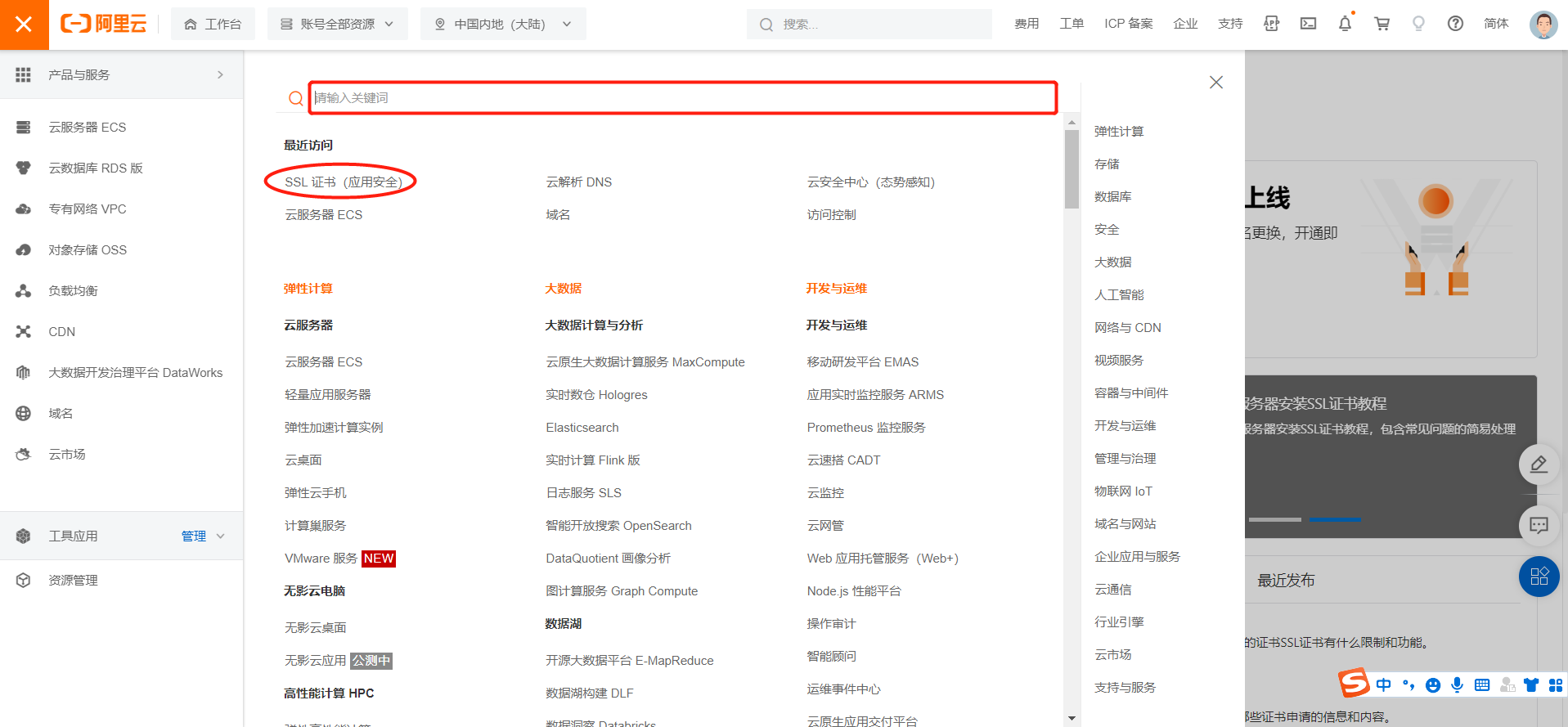Open the 工单 menu
This screenshot has height=727, width=1568.
point(1072,24)
